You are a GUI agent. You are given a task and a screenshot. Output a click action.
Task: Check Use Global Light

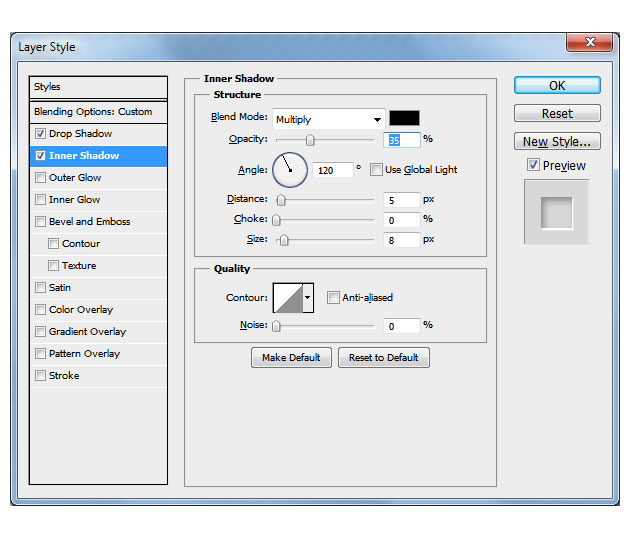pos(376,169)
